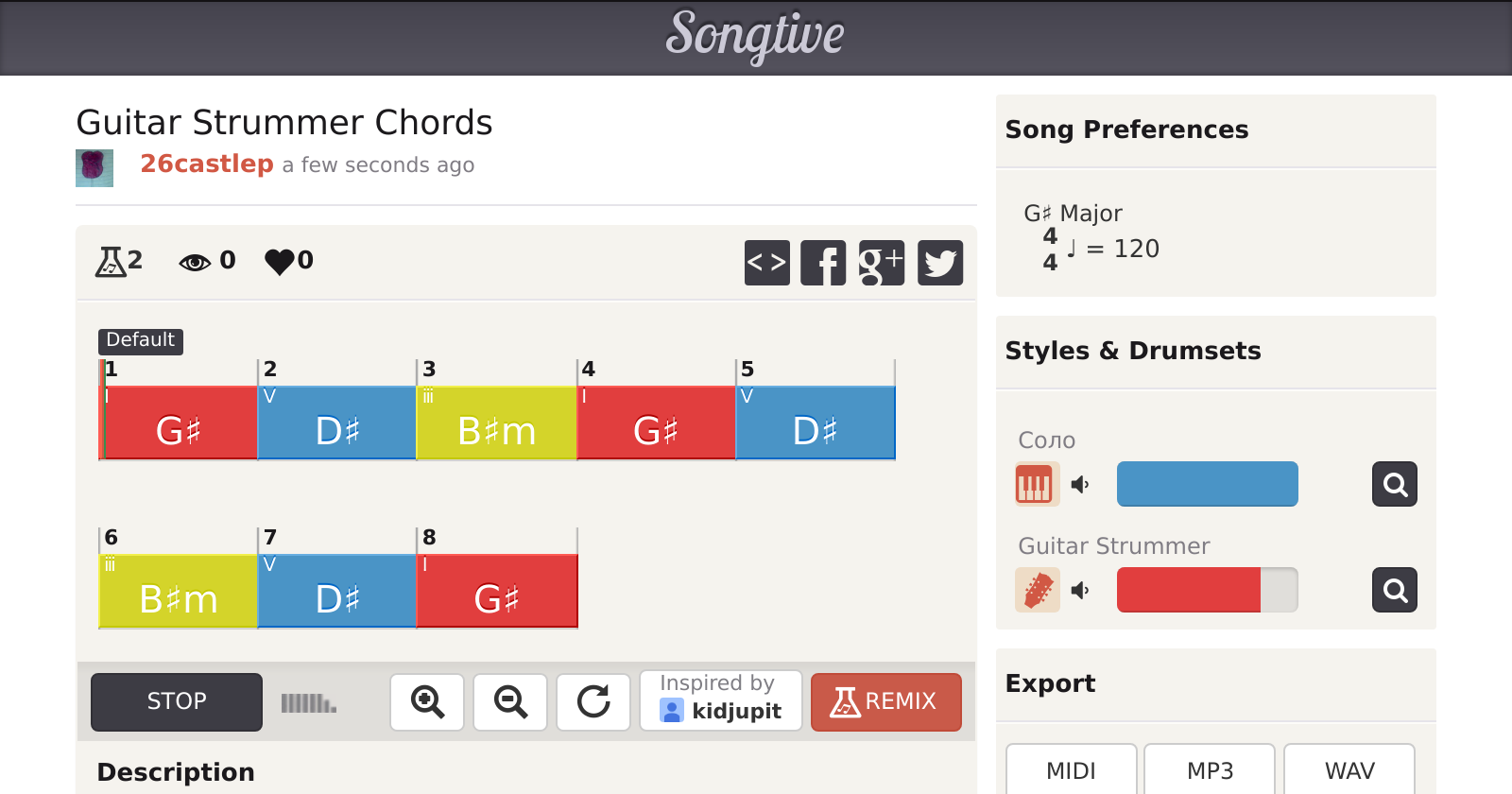The width and height of the screenshot is (1512, 794).
Task: Click the embed code icon
Action: [766, 263]
